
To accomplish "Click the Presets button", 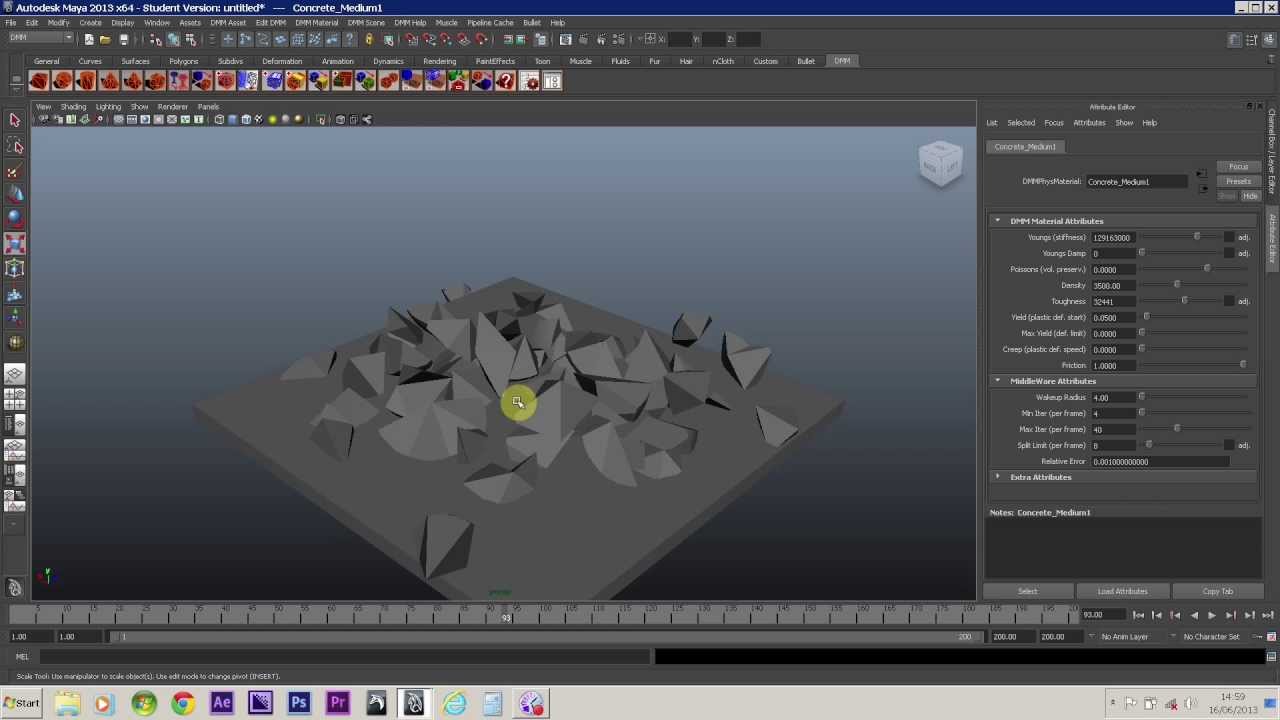I will point(1238,182).
